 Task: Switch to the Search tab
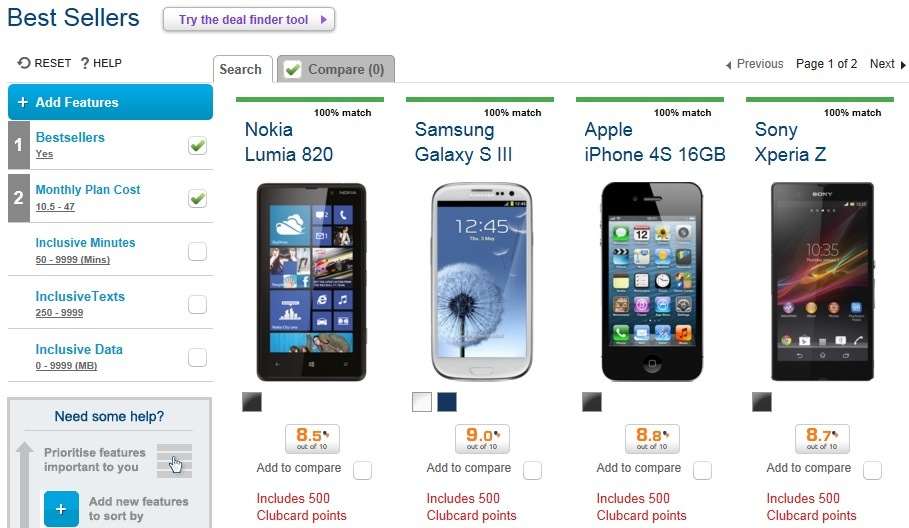point(241,70)
